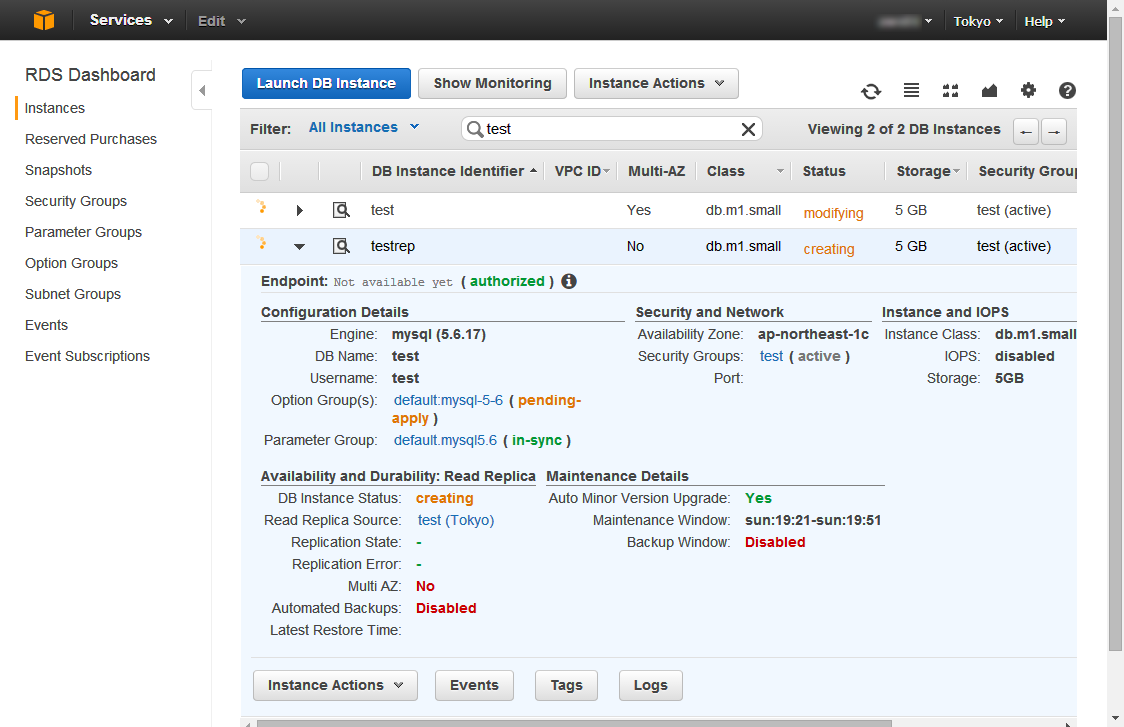
Task: Click the testrep instance identifier
Action: point(393,246)
